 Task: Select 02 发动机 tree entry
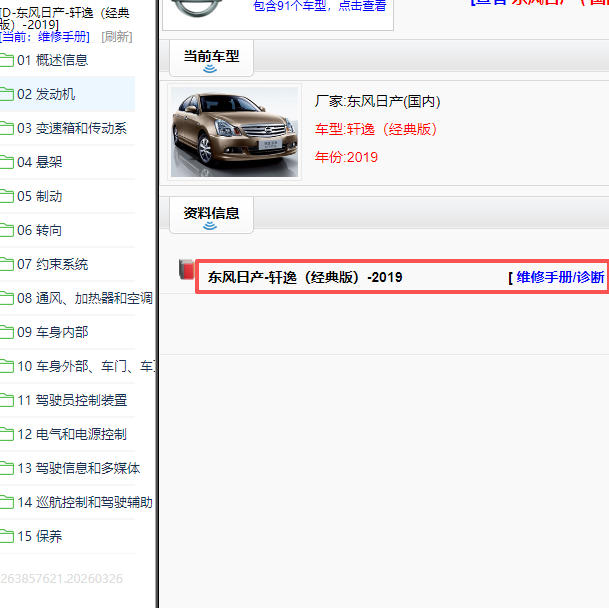46,94
